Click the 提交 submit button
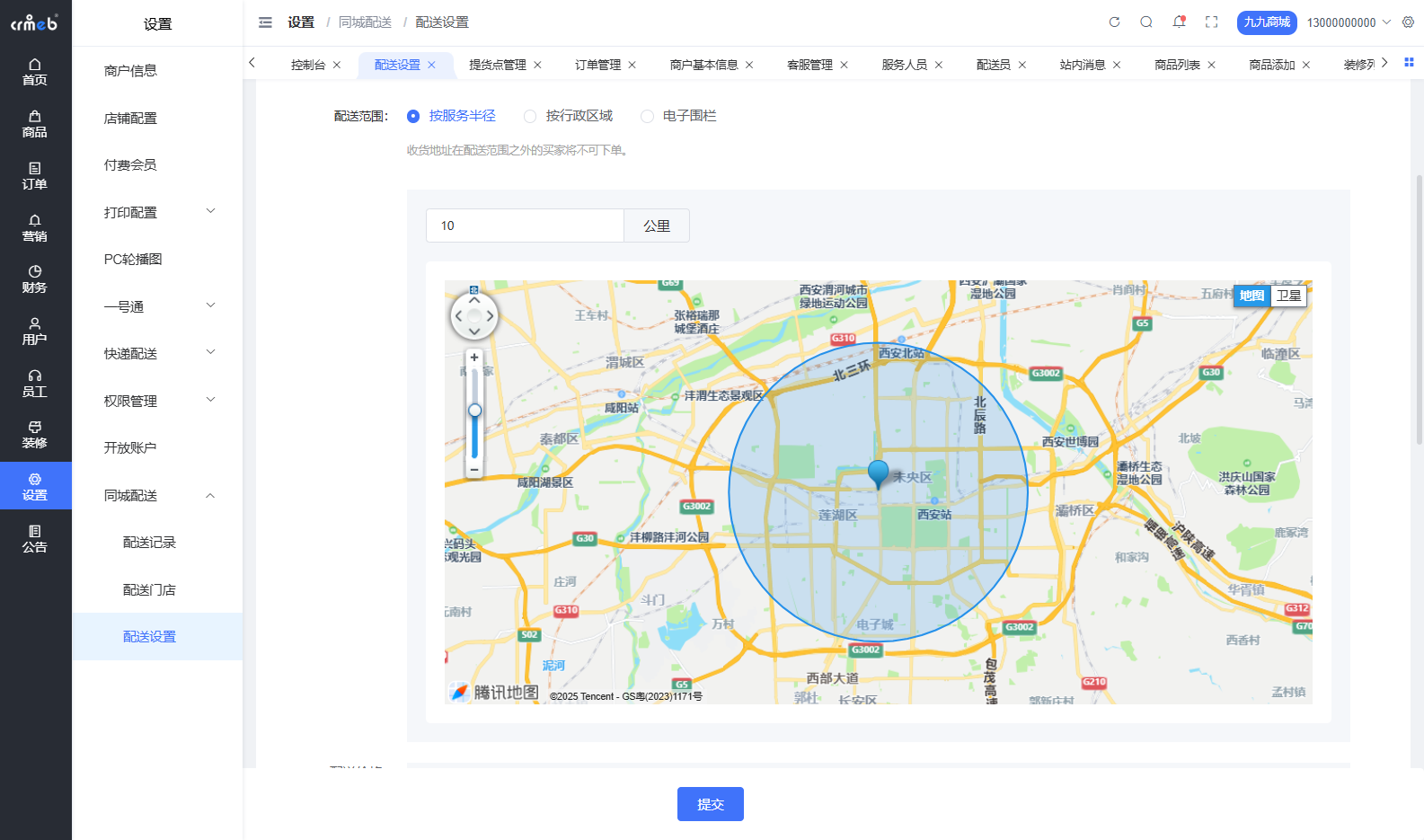 (x=710, y=804)
